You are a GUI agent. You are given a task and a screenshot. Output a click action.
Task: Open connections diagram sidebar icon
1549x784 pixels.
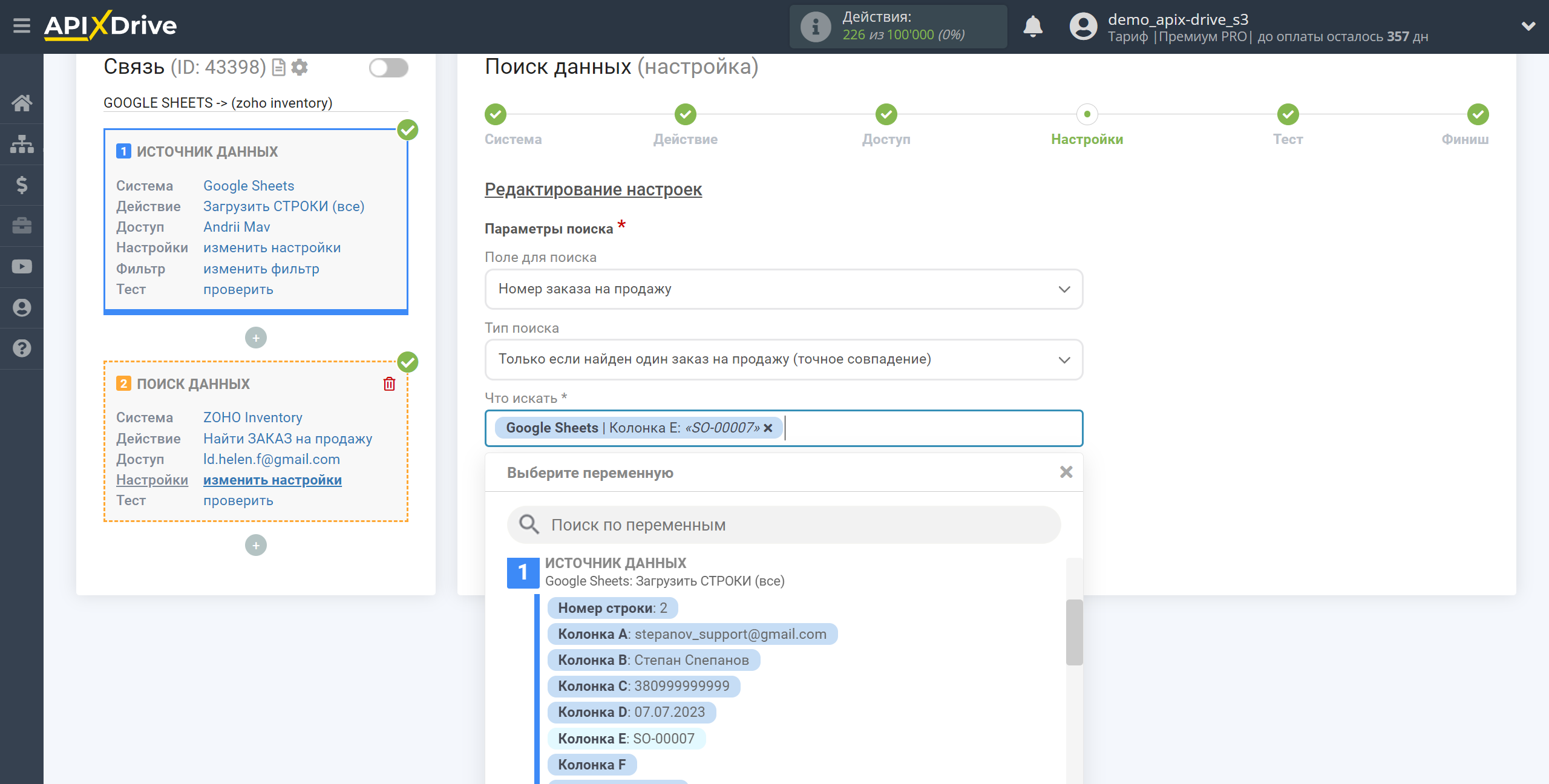coord(22,144)
